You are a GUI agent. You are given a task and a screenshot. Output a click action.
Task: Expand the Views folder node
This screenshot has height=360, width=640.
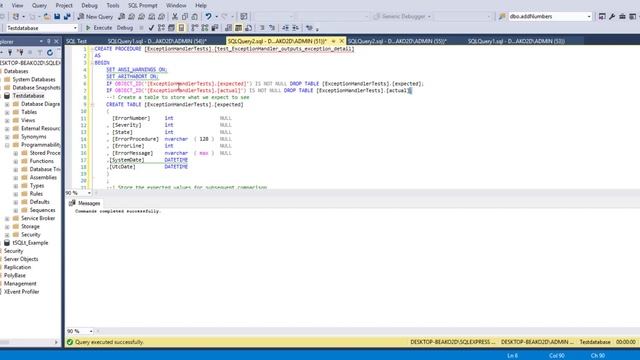click(7, 120)
